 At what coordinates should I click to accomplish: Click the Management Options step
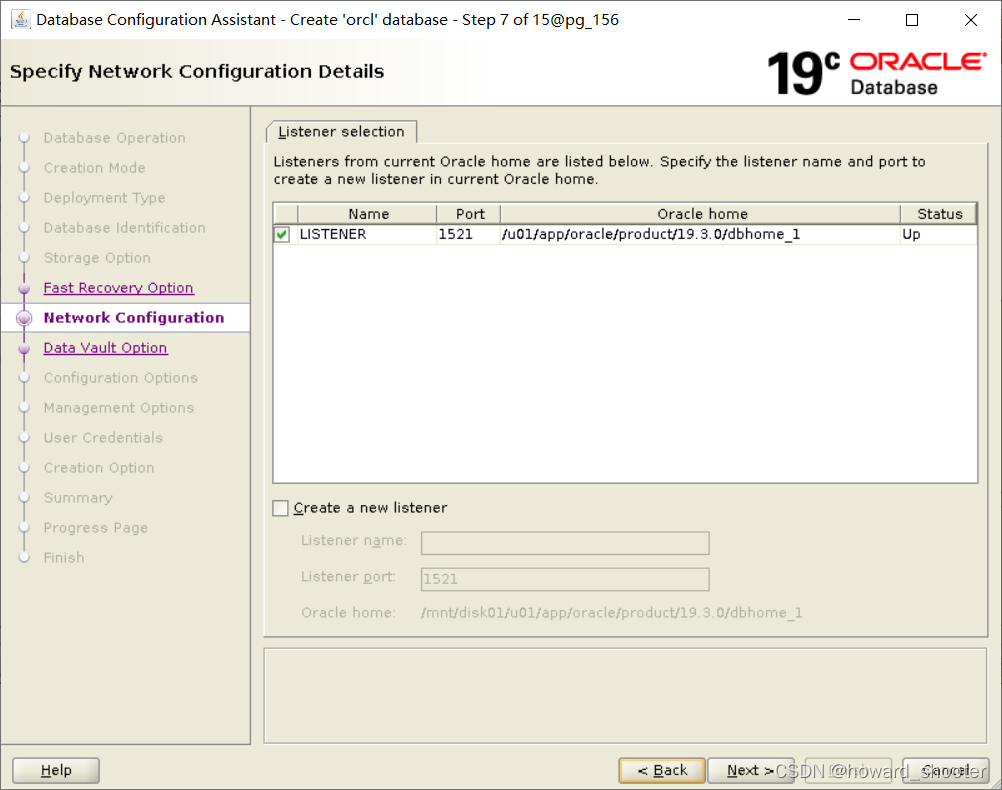119,408
